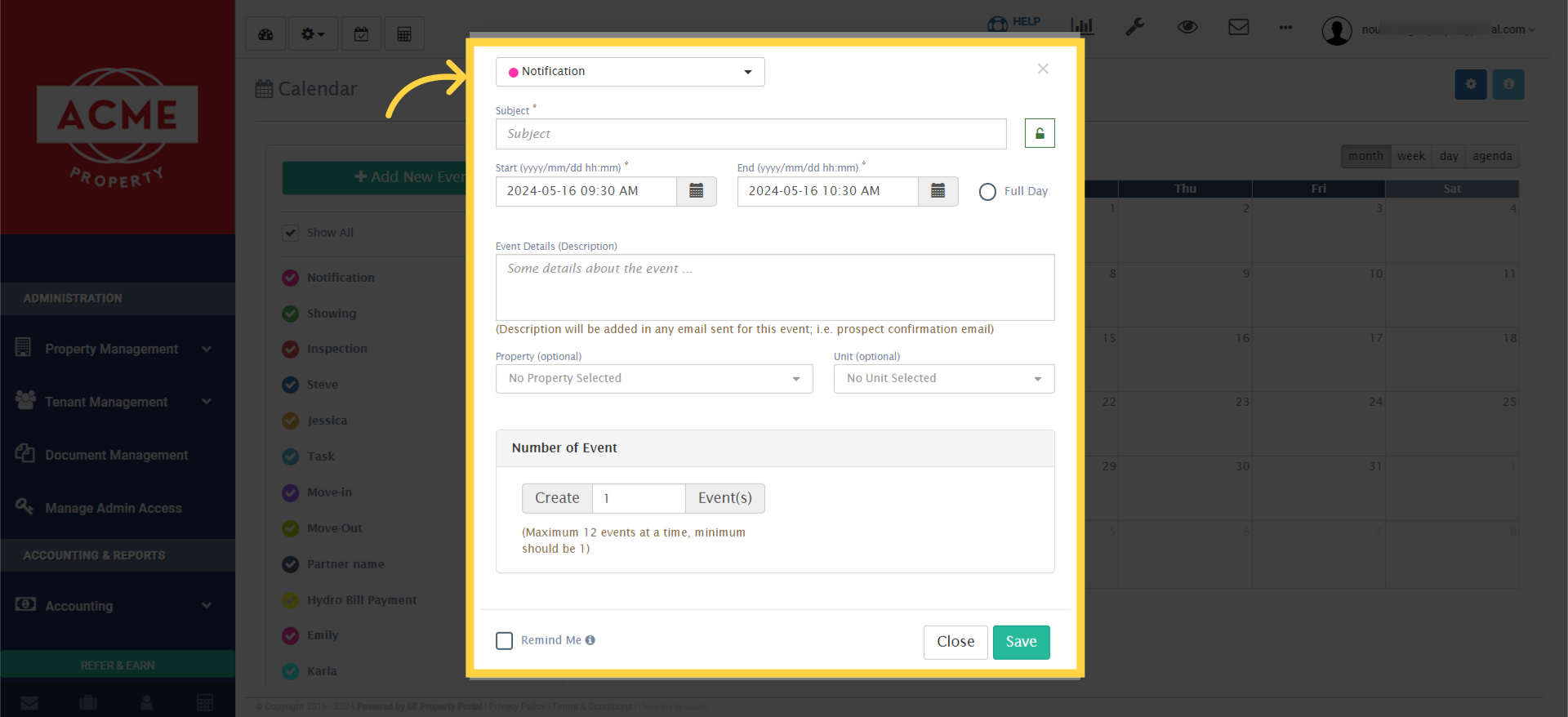The height and width of the screenshot is (717, 1568).
Task: Open the three-dot more options icon
Action: pyautogui.click(x=1285, y=28)
